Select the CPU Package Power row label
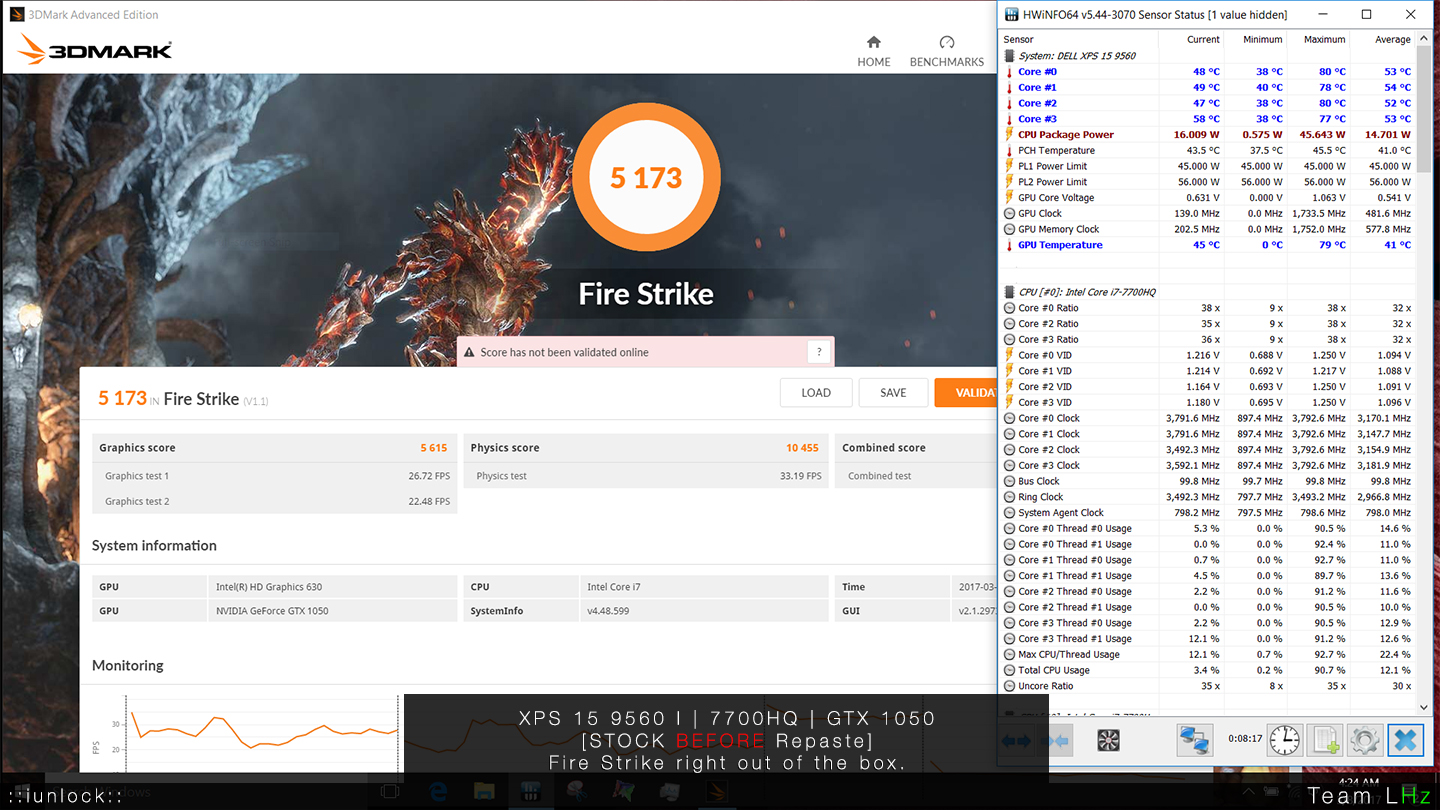This screenshot has height=810, width=1440. click(x=1066, y=135)
